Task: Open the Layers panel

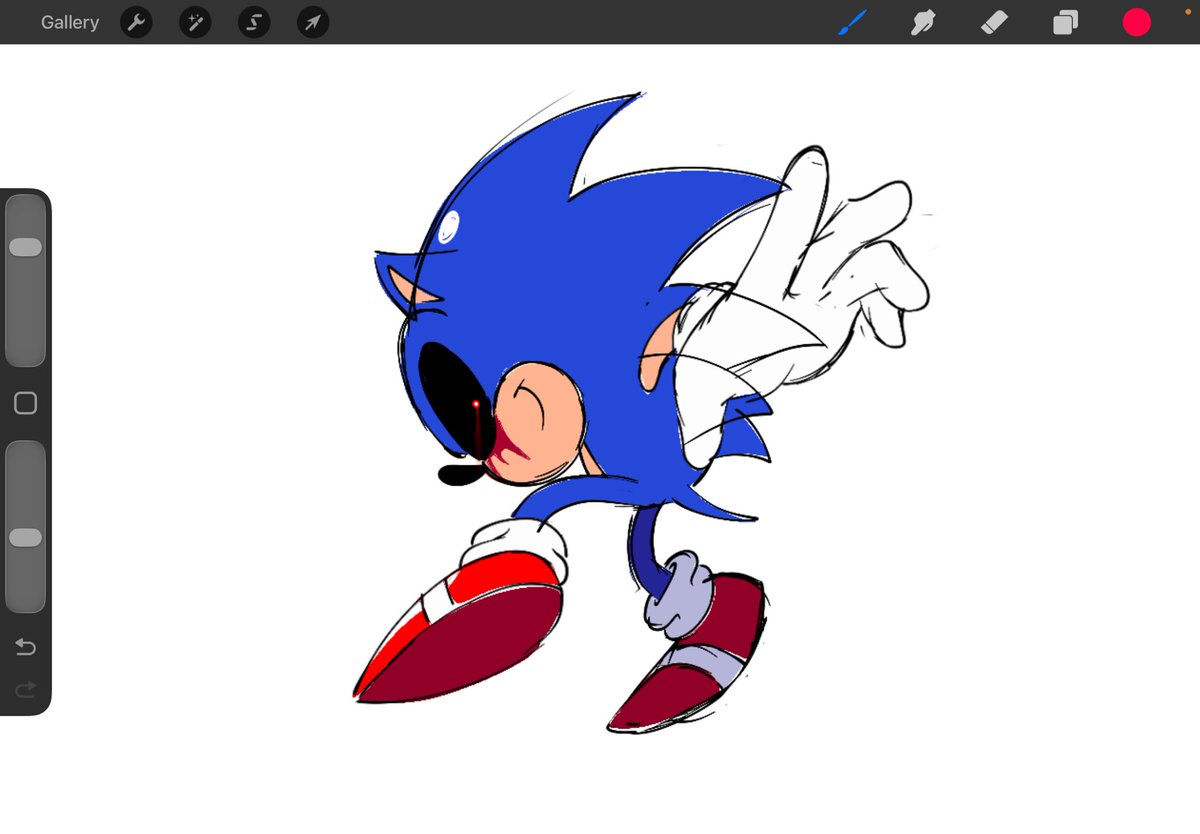Action: click(x=1066, y=23)
